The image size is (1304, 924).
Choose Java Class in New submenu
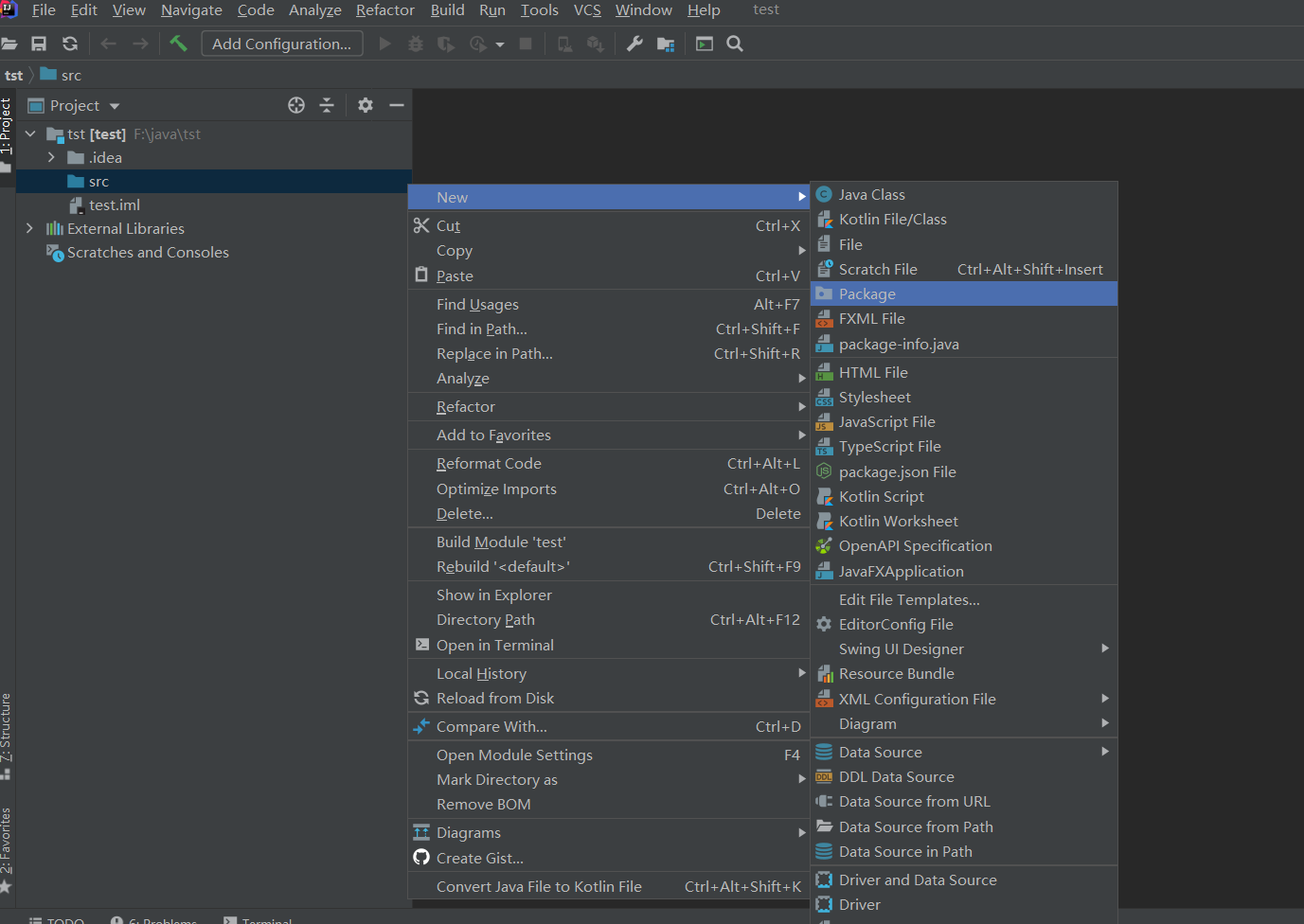pyautogui.click(x=871, y=195)
